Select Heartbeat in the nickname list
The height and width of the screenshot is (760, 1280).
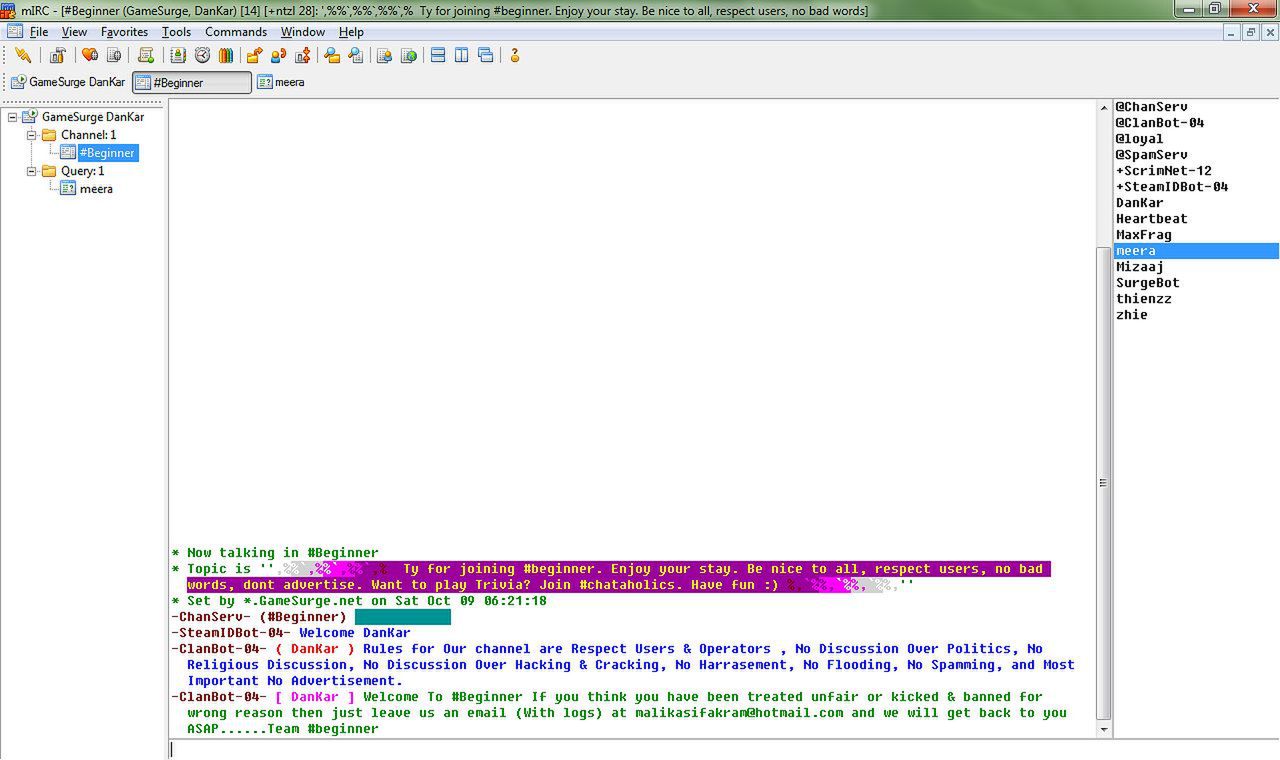[1151, 219]
